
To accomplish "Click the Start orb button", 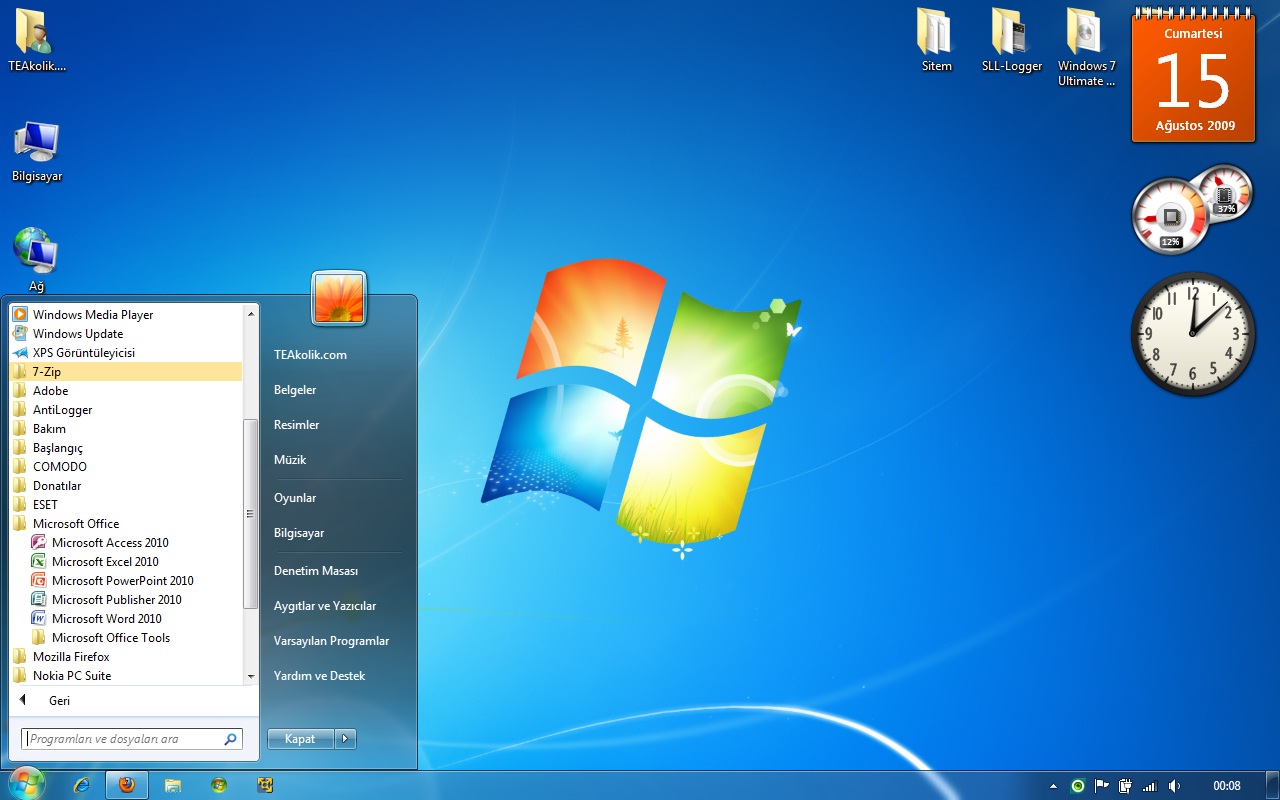I will tap(25, 782).
